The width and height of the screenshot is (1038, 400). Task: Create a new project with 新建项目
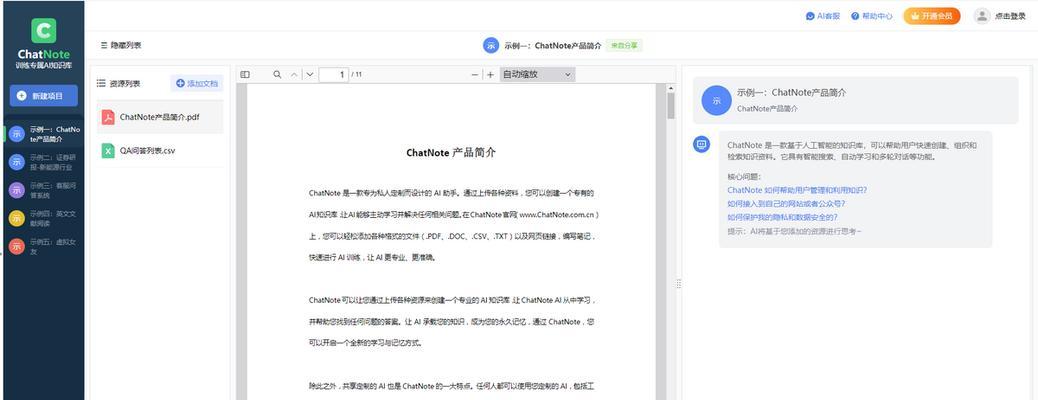click(44, 95)
